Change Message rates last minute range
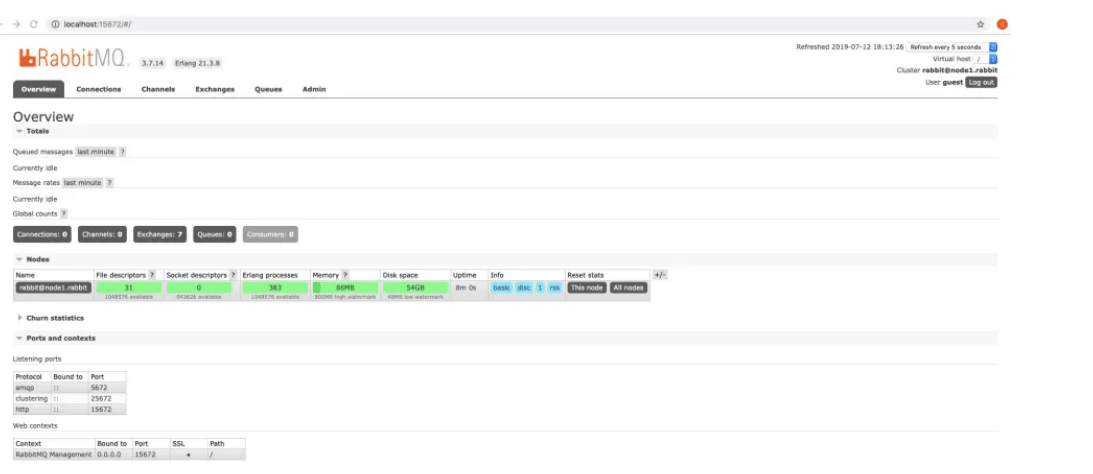This screenshot has width=1093, height=474. (x=83, y=183)
